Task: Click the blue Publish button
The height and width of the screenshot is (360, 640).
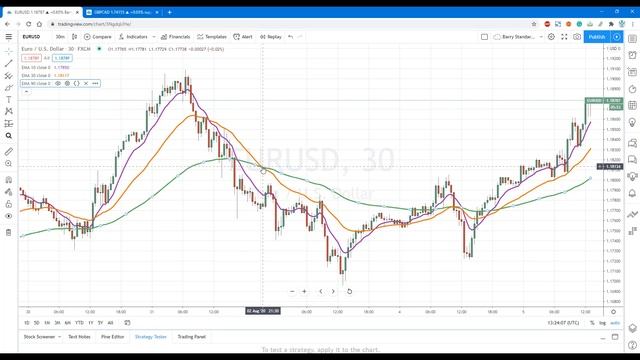Action: (597, 37)
